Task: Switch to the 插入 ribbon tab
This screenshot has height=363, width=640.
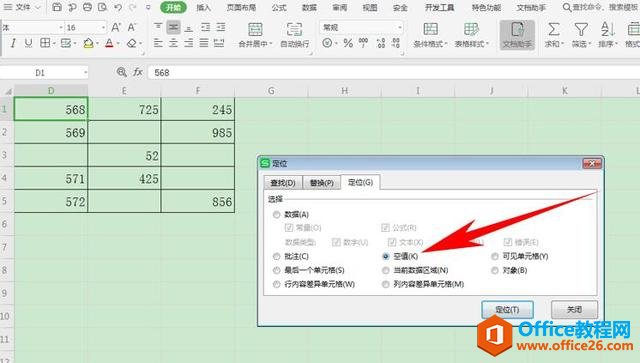Action: coord(203,7)
